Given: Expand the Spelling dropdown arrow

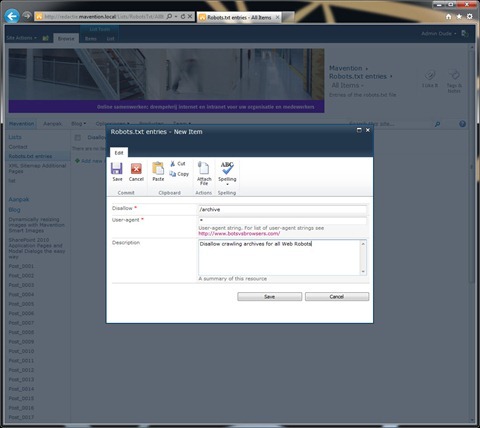Looking at the screenshot, I should (227, 184).
